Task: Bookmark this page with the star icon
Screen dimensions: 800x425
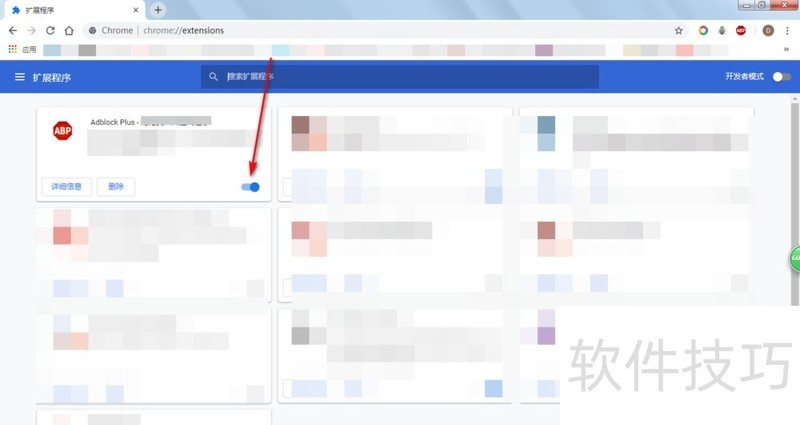Action: (679, 31)
